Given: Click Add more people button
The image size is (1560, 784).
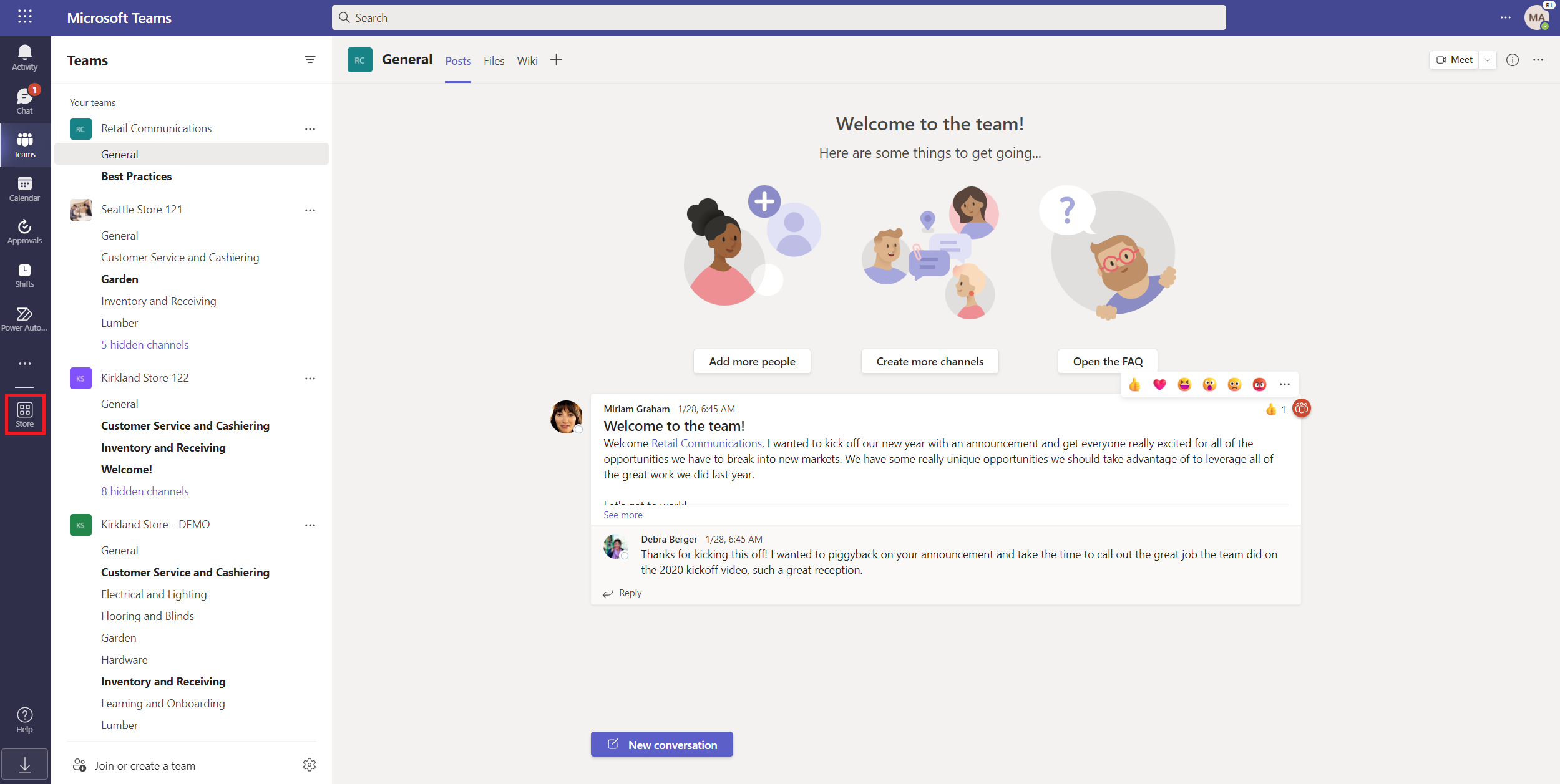Looking at the screenshot, I should point(752,362).
